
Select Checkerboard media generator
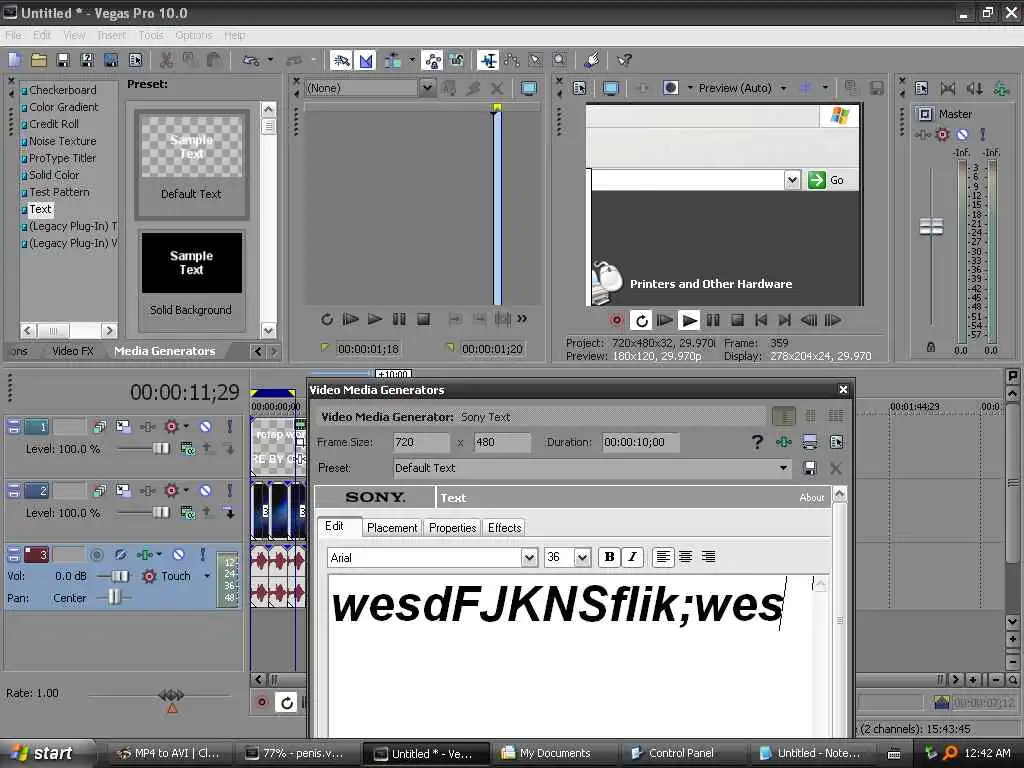pyautogui.click(x=63, y=90)
